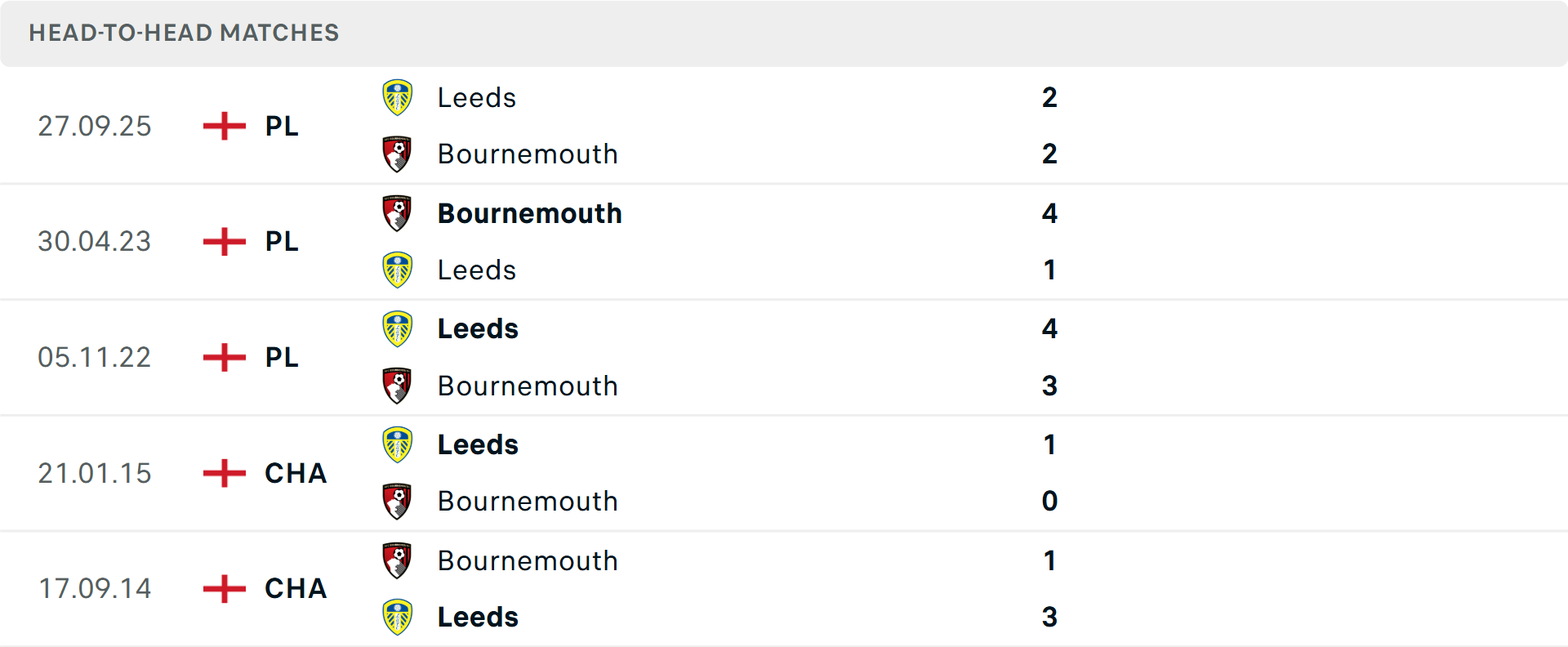
Task: Click the bold Leeds name in the 17.09.14 row
Action: [478, 616]
